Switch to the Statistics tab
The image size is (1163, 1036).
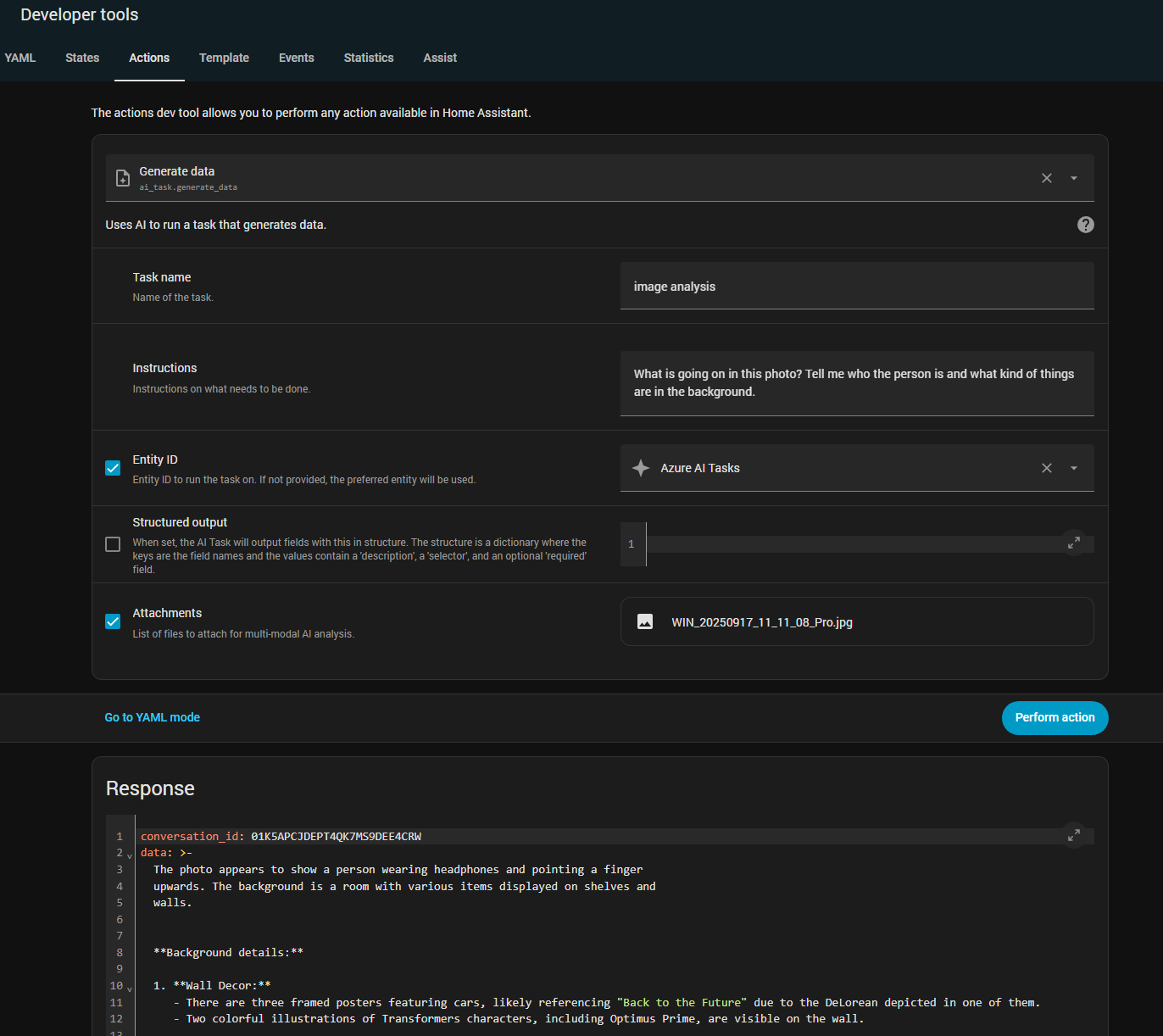[x=368, y=58]
